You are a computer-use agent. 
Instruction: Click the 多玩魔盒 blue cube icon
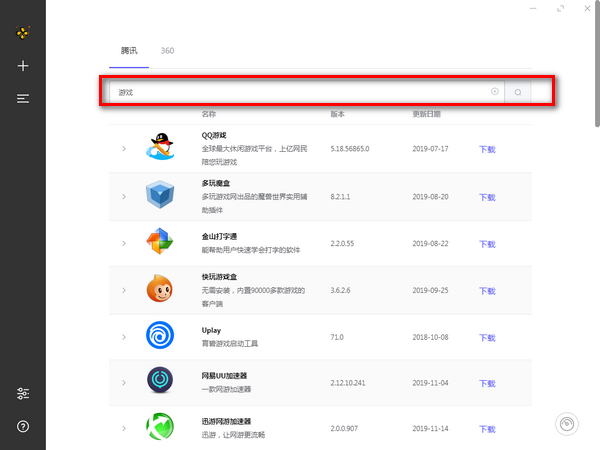(159, 195)
